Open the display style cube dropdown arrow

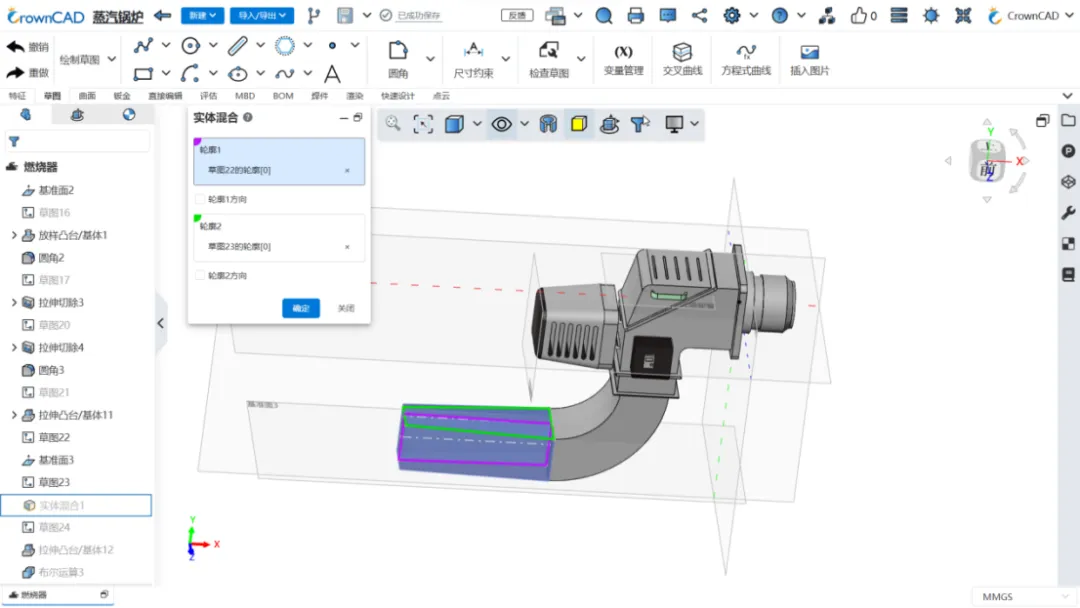[x=477, y=124]
